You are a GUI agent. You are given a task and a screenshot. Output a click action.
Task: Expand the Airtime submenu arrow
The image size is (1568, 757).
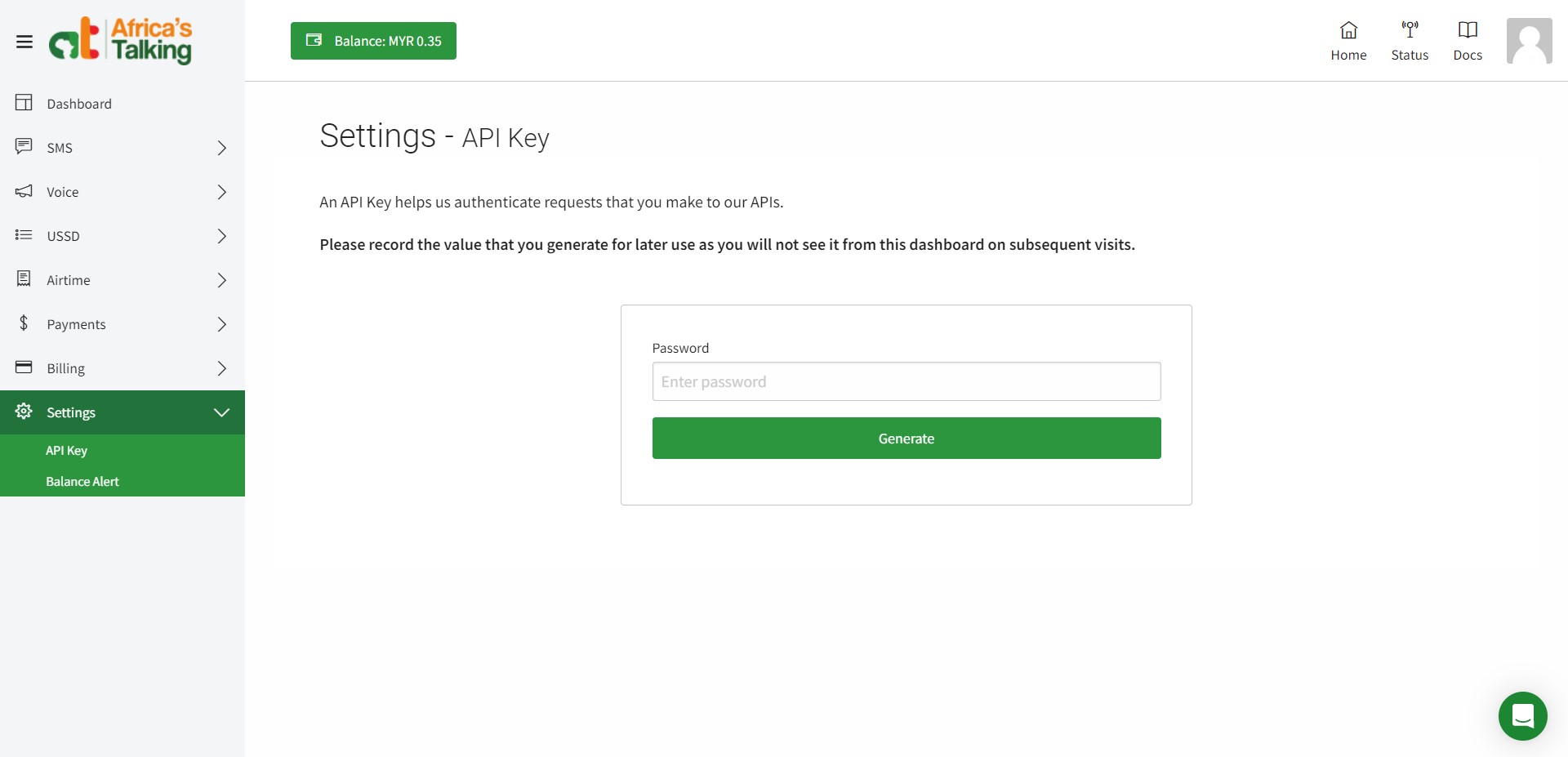(x=221, y=280)
